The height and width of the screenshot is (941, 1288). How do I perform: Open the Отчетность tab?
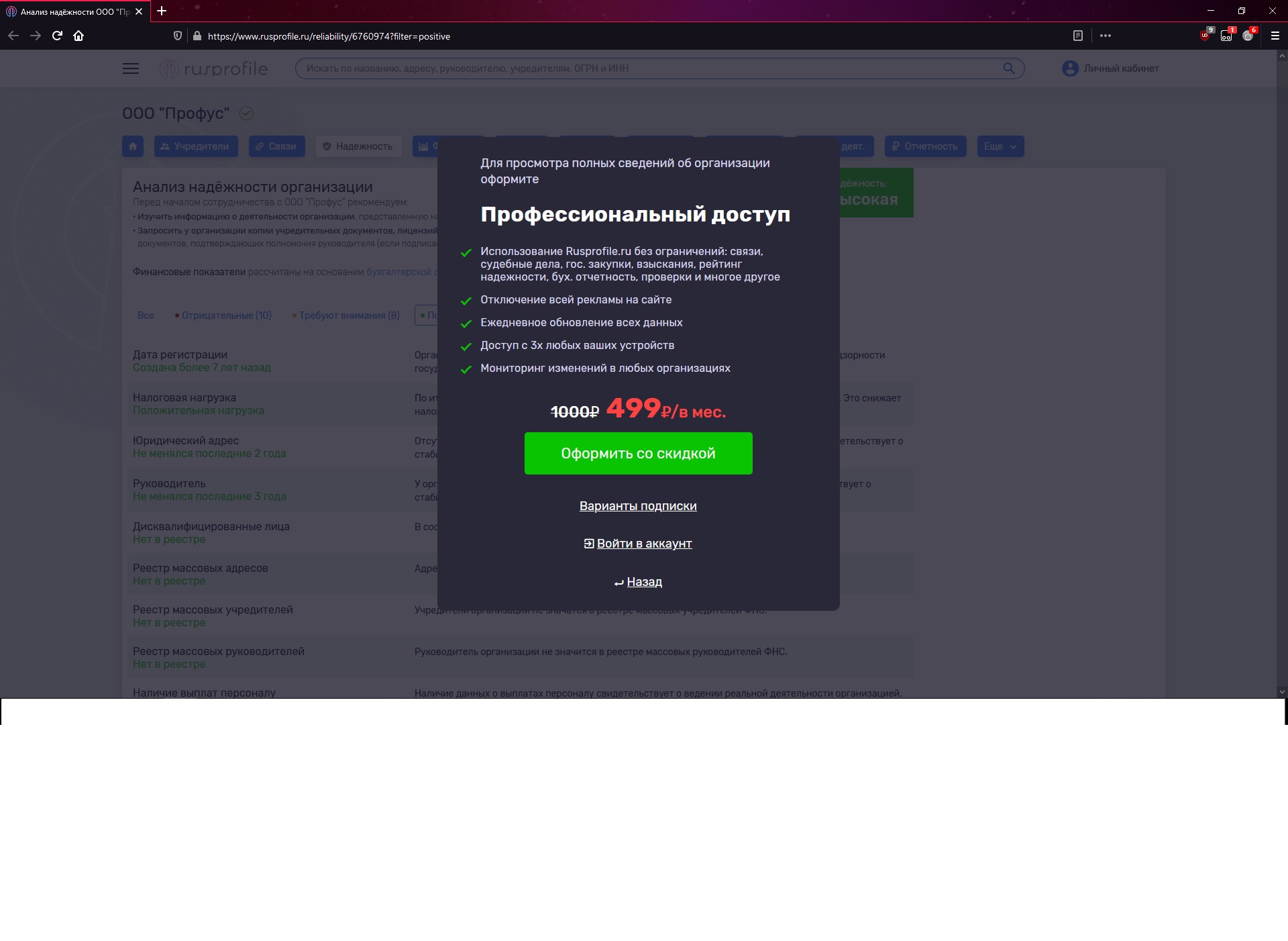pos(925,146)
